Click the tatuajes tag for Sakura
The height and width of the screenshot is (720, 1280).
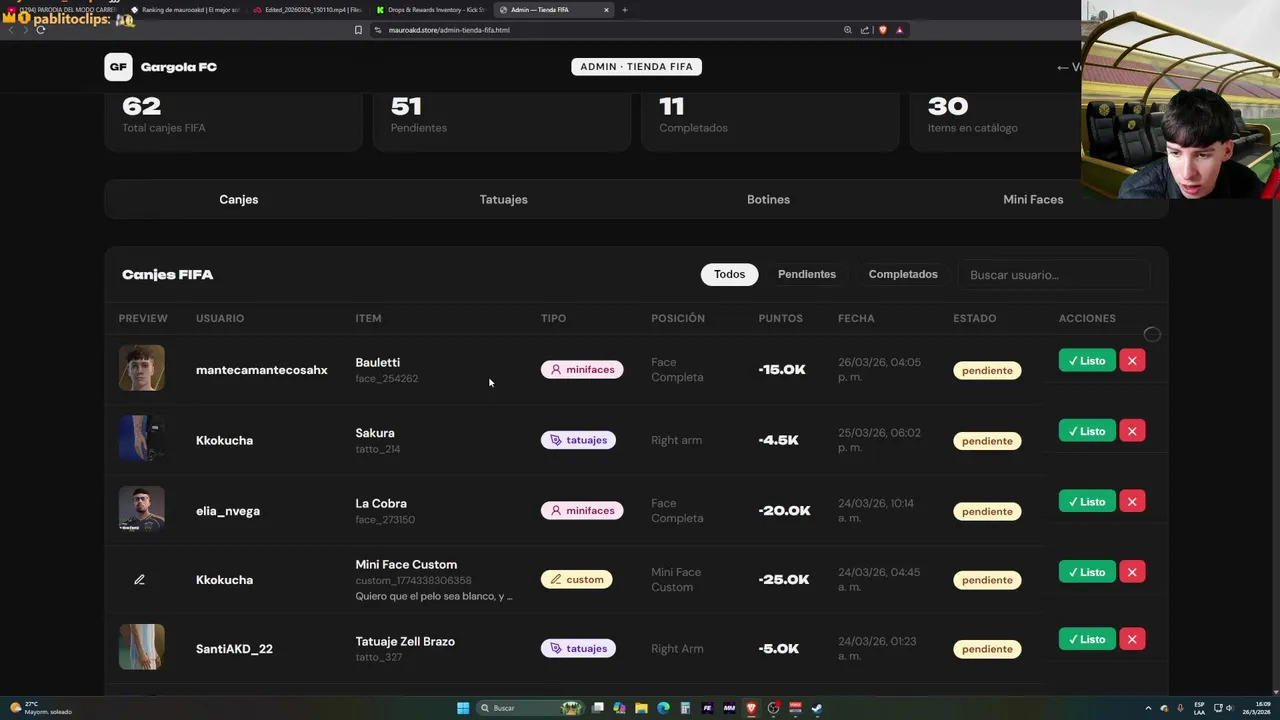click(578, 439)
